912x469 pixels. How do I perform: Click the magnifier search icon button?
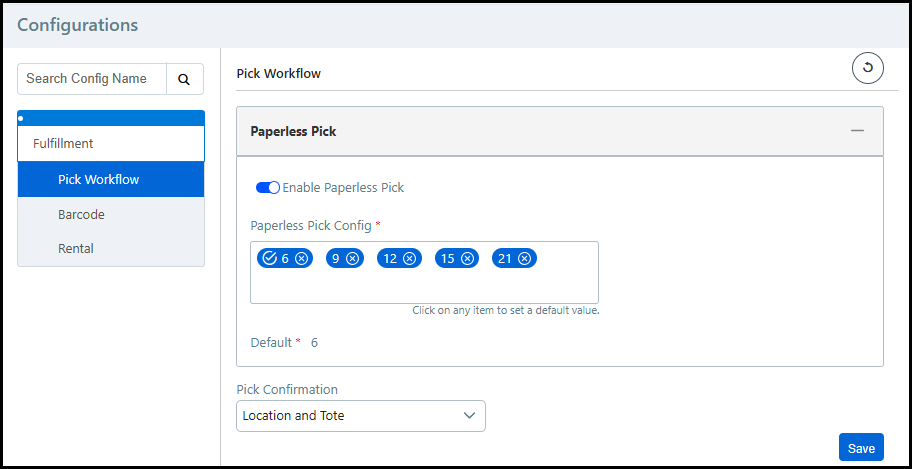tap(184, 79)
